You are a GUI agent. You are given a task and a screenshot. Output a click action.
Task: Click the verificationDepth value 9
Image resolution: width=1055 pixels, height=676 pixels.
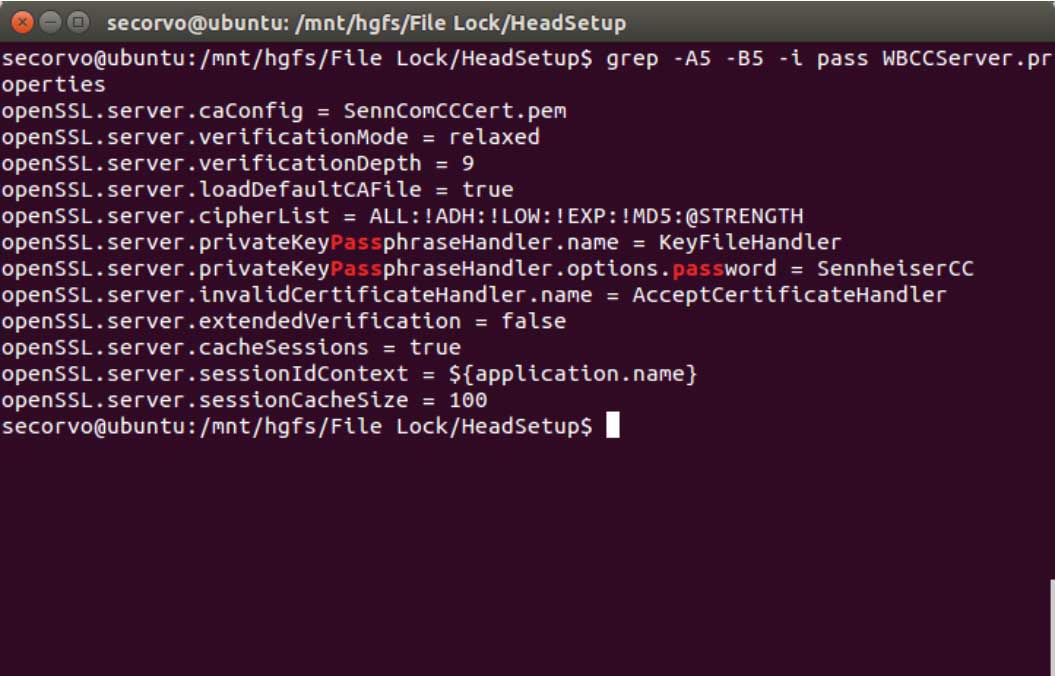tap(468, 163)
